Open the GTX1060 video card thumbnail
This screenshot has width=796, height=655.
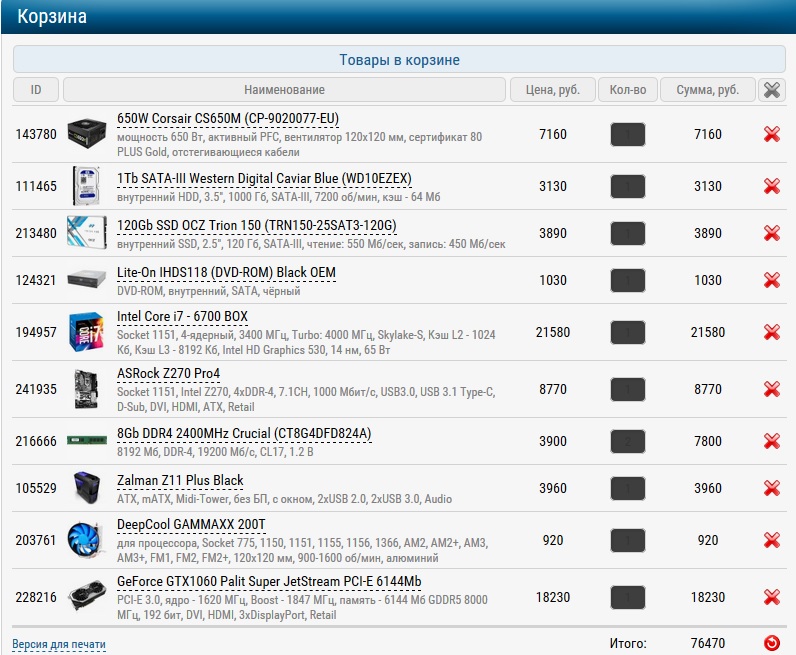(x=87, y=596)
